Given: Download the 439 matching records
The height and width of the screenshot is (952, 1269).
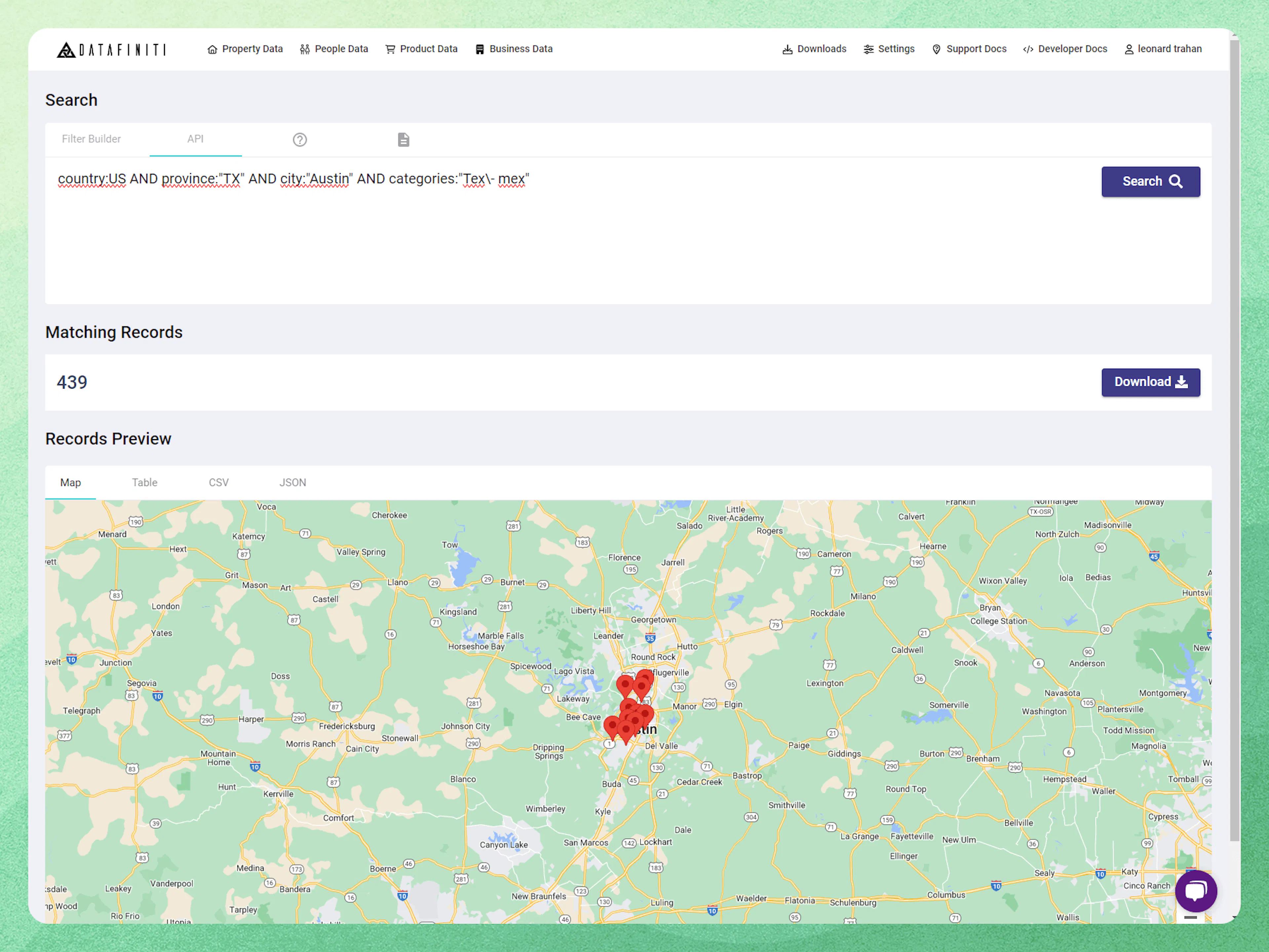Looking at the screenshot, I should [1150, 382].
